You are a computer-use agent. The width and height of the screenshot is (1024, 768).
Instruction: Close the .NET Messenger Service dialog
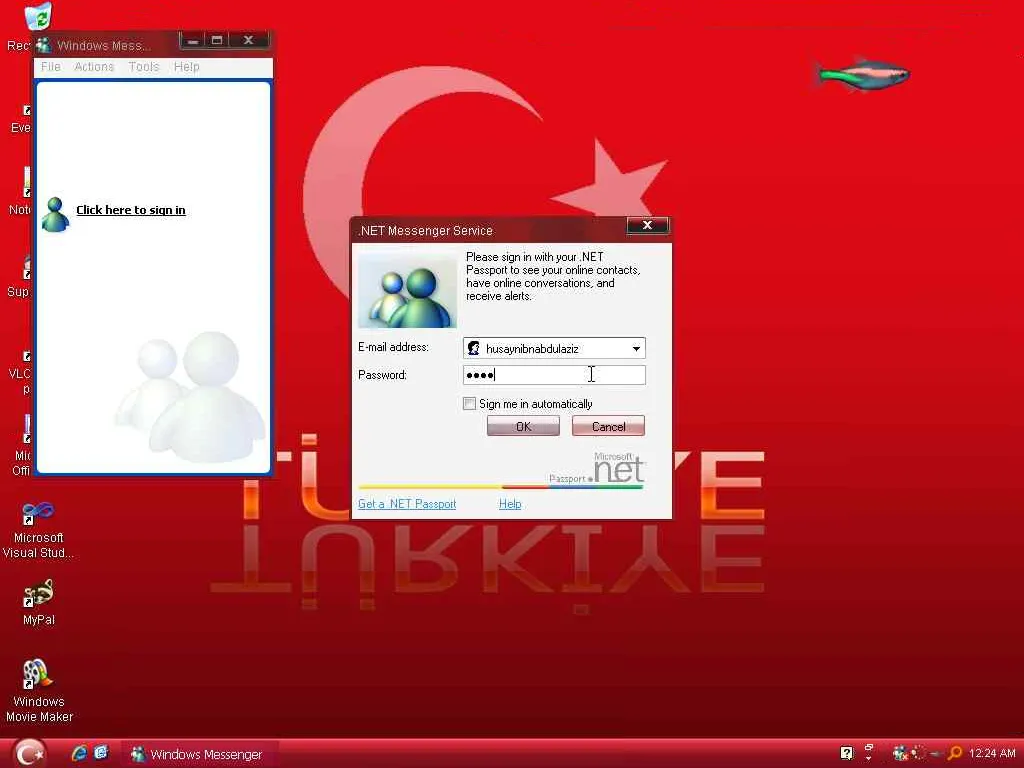coord(647,225)
